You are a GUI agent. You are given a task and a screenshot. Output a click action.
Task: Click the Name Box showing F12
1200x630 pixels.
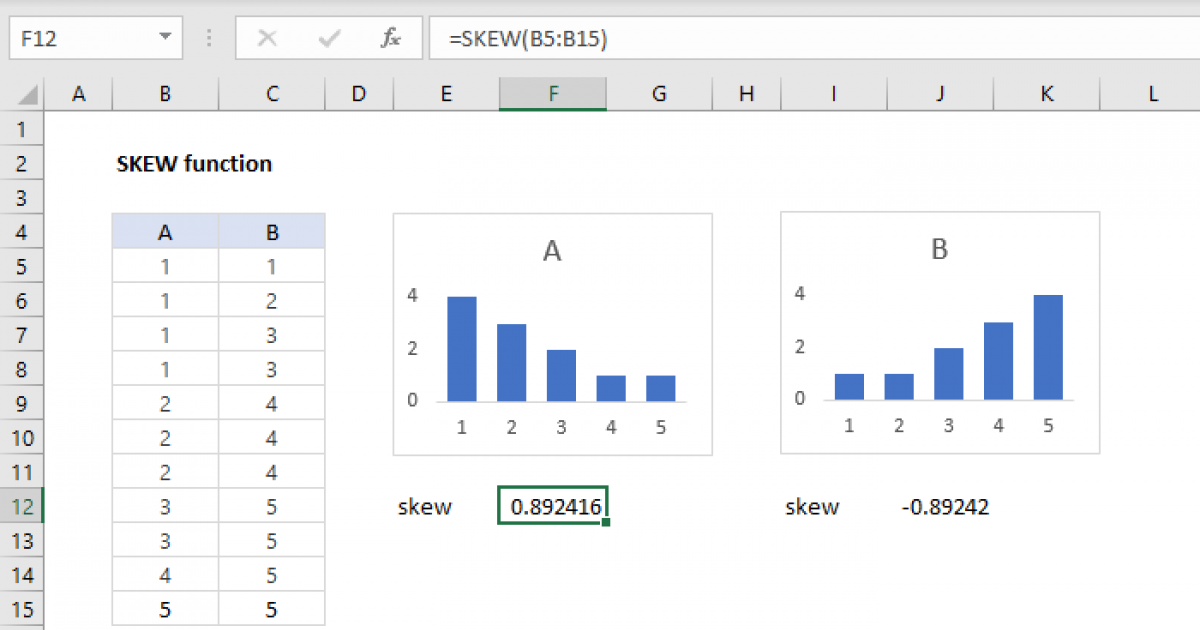click(x=80, y=39)
